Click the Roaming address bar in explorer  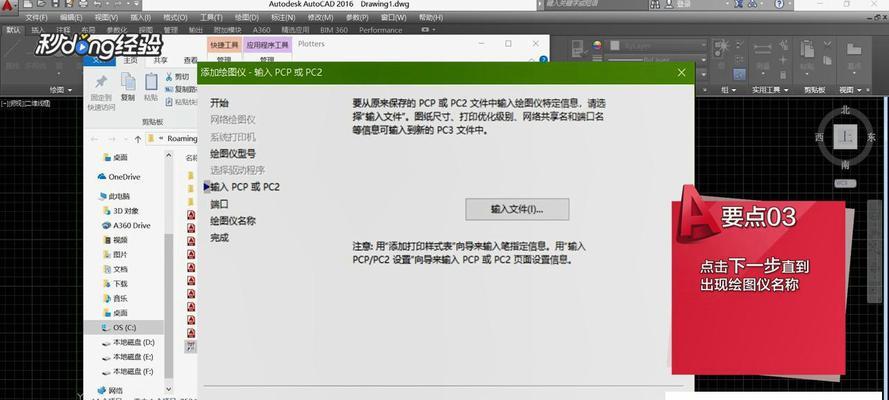pos(172,138)
